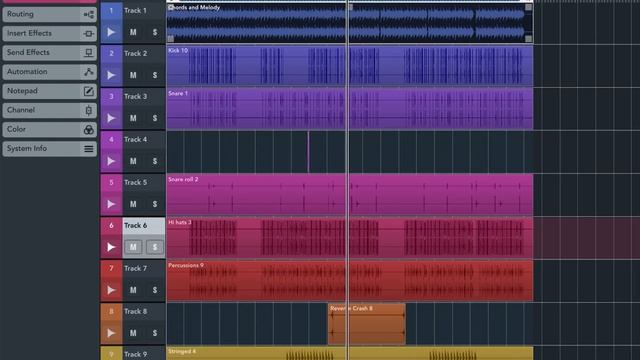Solo Track 2
Viewport: 640px width, 360px height.
point(155,75)
